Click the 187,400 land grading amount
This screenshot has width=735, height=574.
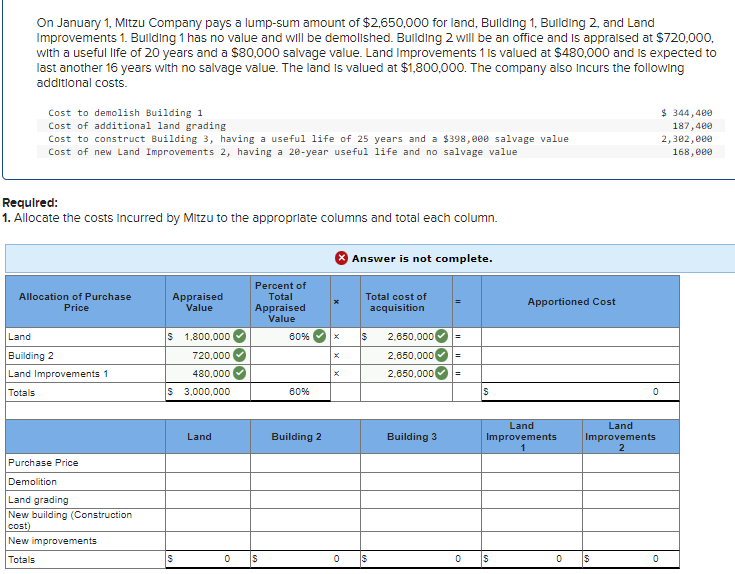pyautogui.click(x=692, y=126)
